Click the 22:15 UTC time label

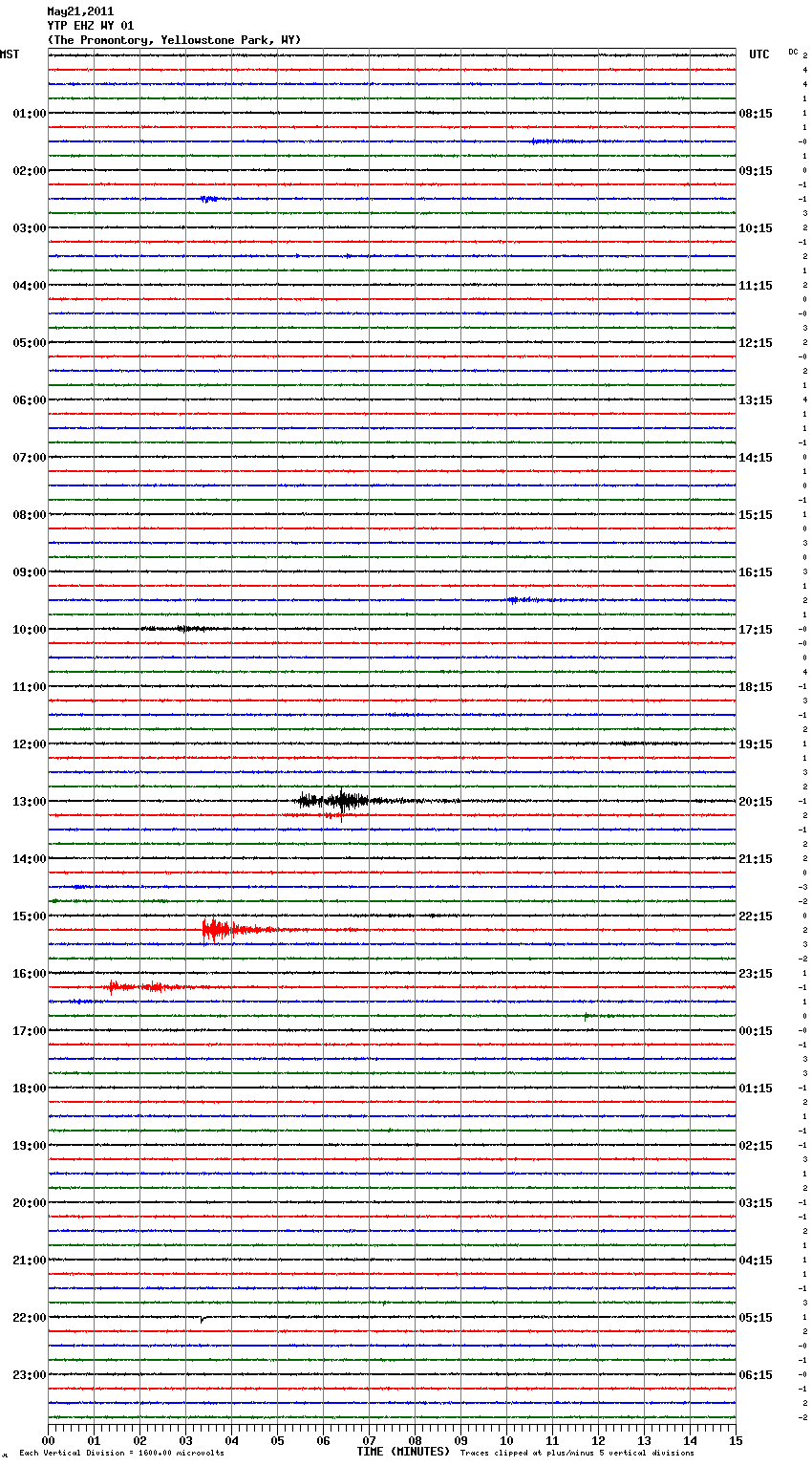coord(756,916)
